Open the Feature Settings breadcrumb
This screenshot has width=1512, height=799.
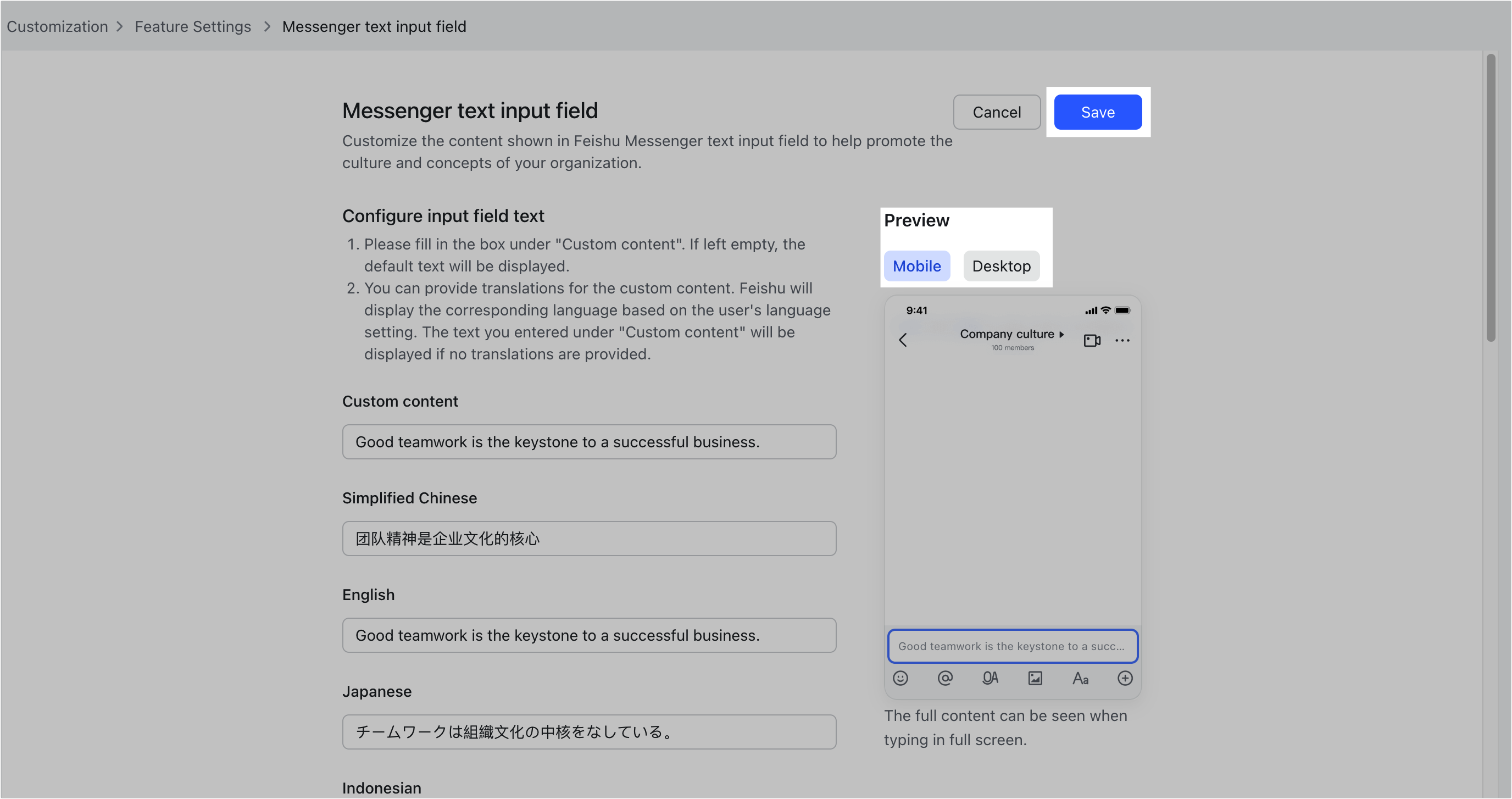point(193,26)
